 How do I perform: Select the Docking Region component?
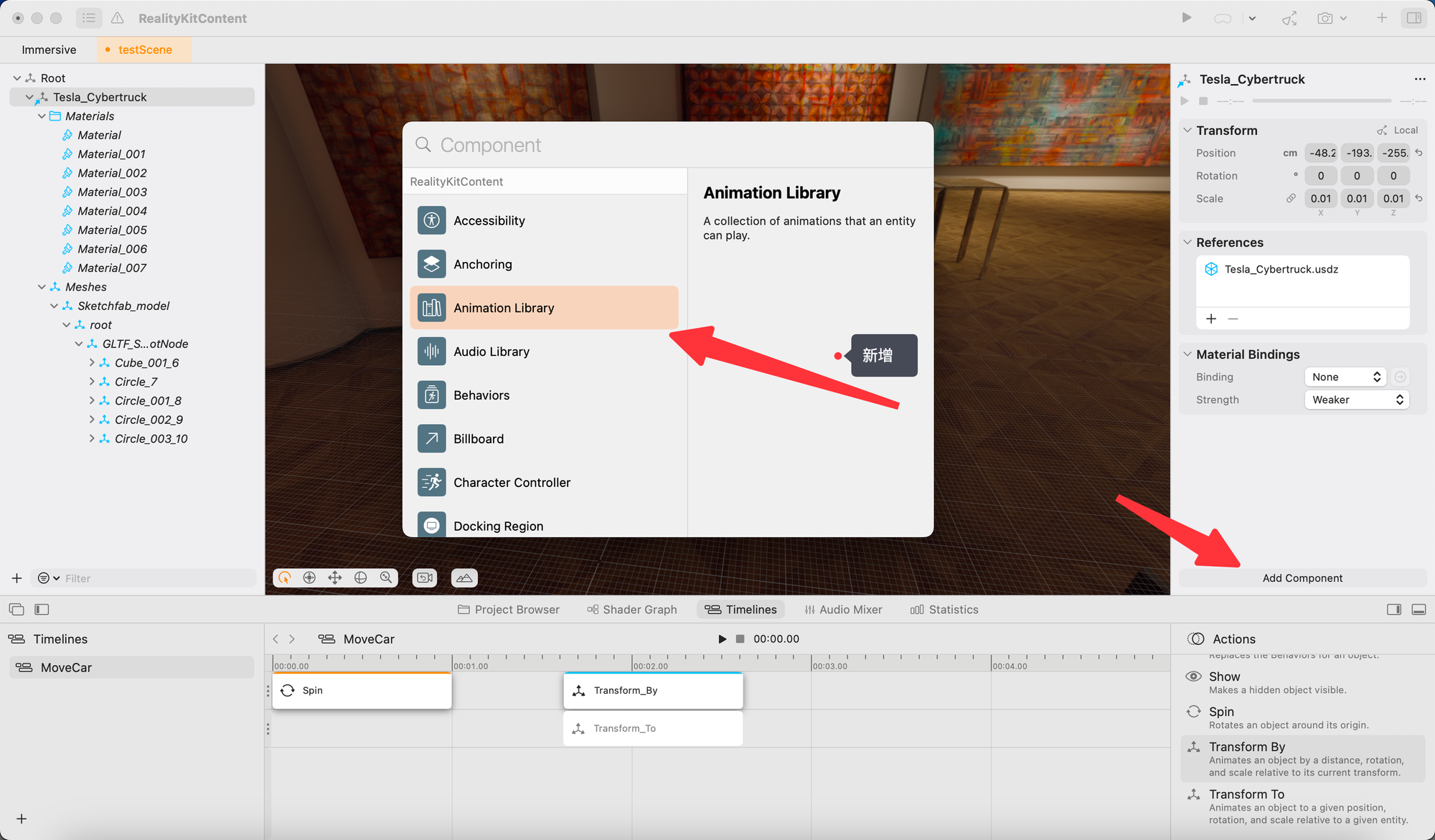point(544,524)
